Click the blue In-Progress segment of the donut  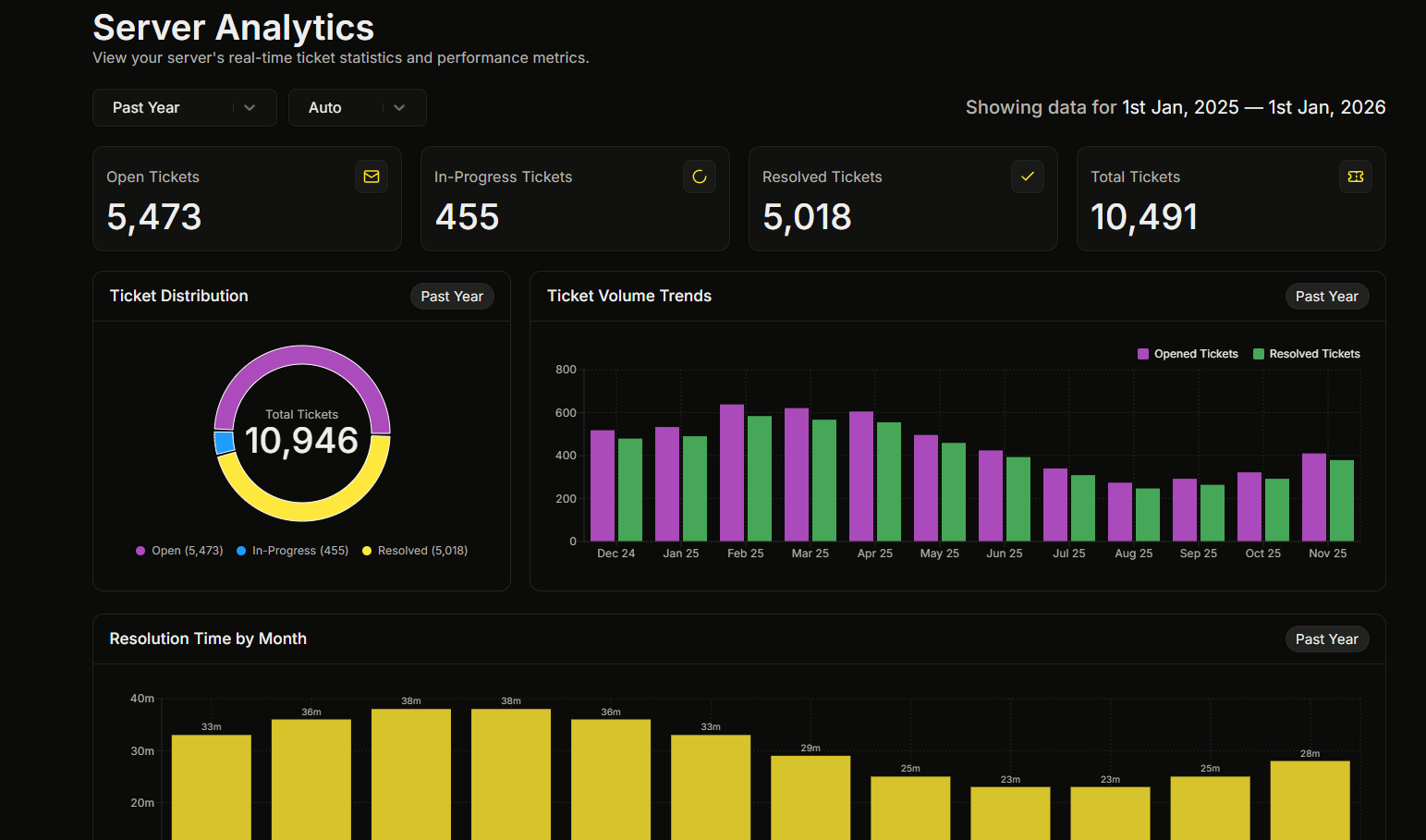(x=224, y=443)
